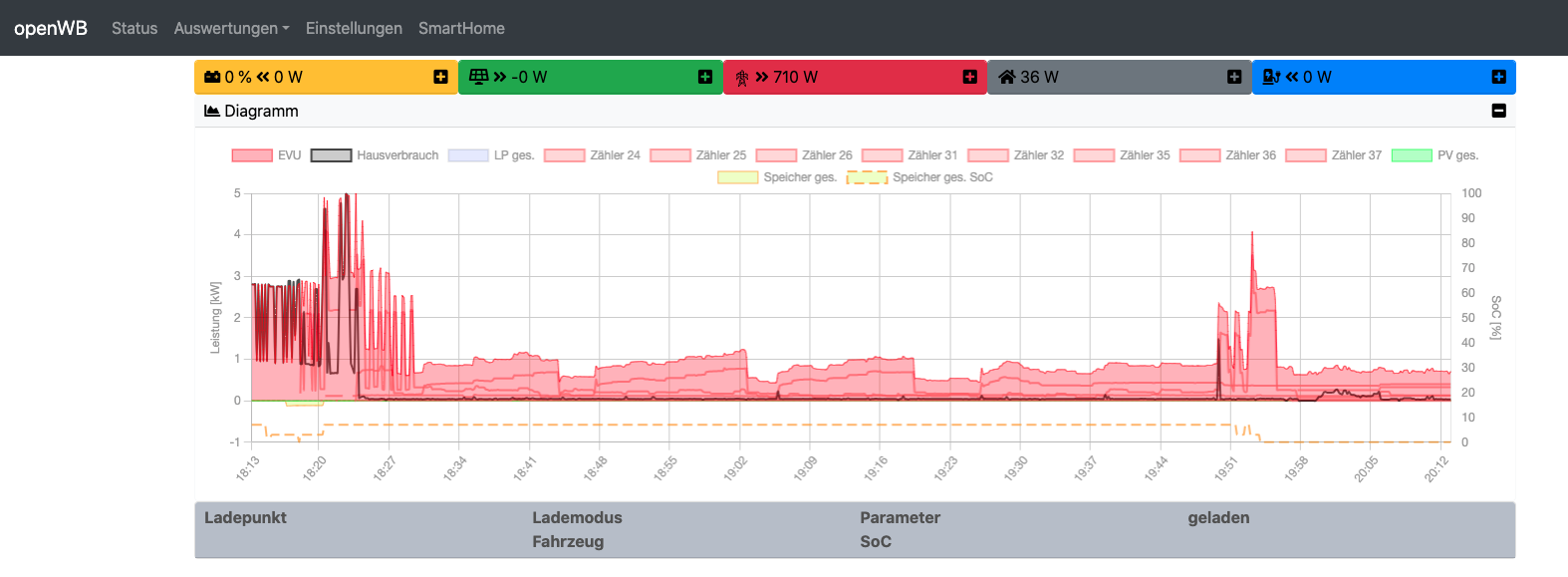Image resolution: width=1568 pixels, height=577 pixels.
Task: Click the battery icon in yellow card
Action: point(212,77)
